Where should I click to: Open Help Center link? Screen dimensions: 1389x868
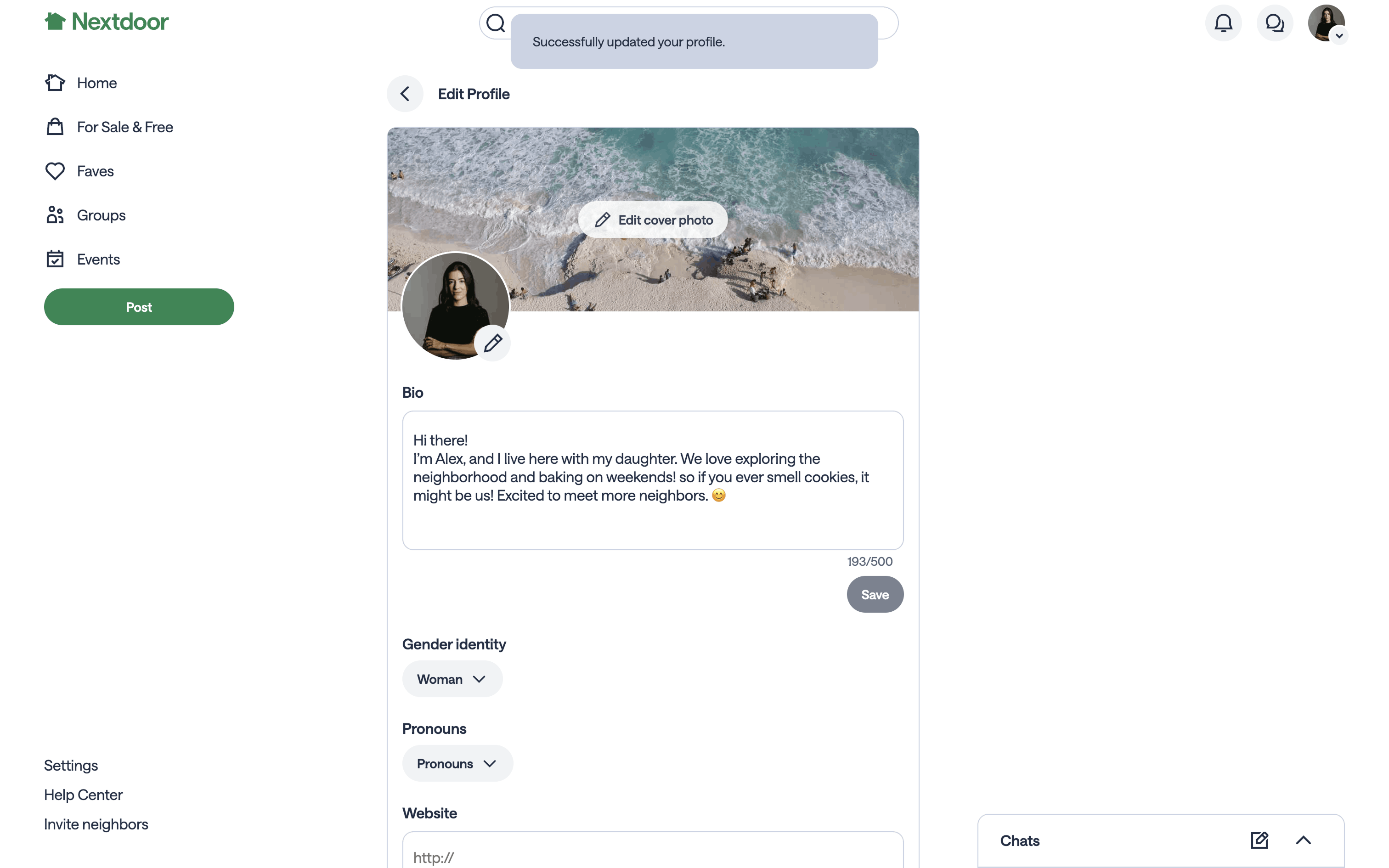(x=83, y=795)
